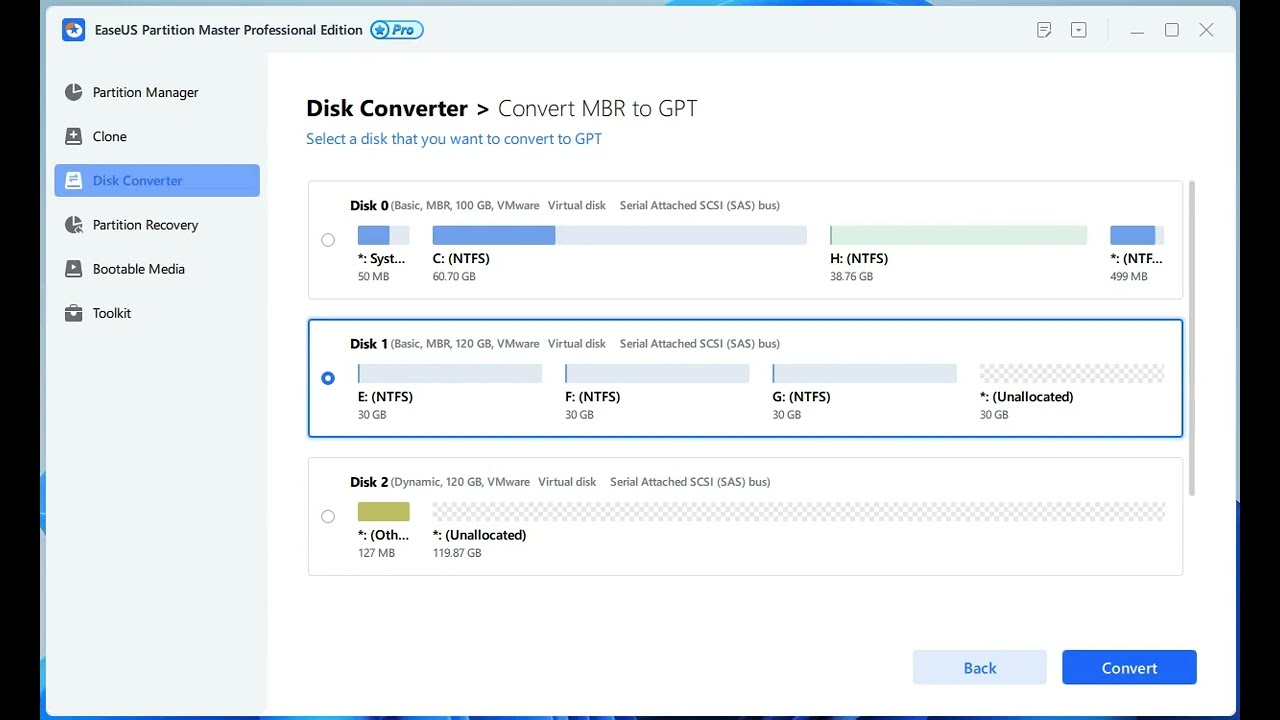The width and height of the screenshot is (1280, 720).
Task: Click the 'Dynamic, 120 GB, VMware' disk info text
Action: 461,482
